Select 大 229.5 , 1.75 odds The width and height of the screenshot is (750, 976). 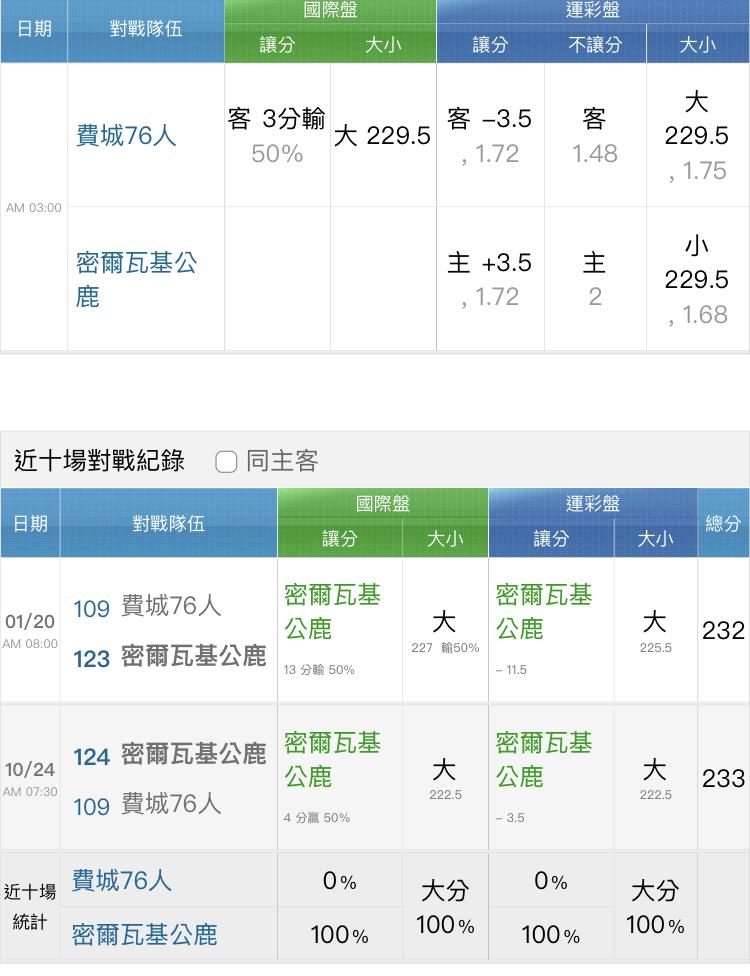[696, 136]
